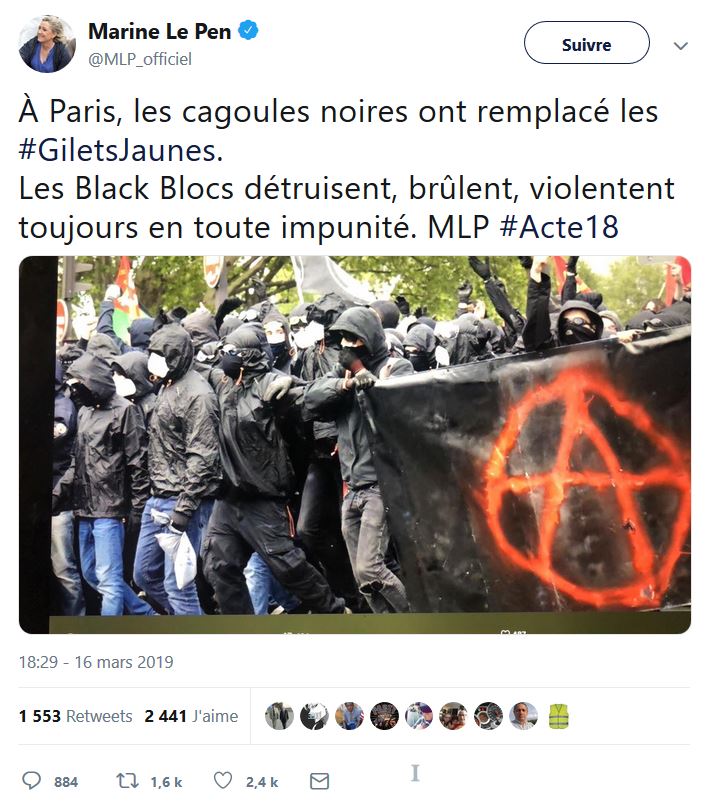This screenshot has width=706, height=805.
Task: Click the 884 replies count
Action: (66, 782)
